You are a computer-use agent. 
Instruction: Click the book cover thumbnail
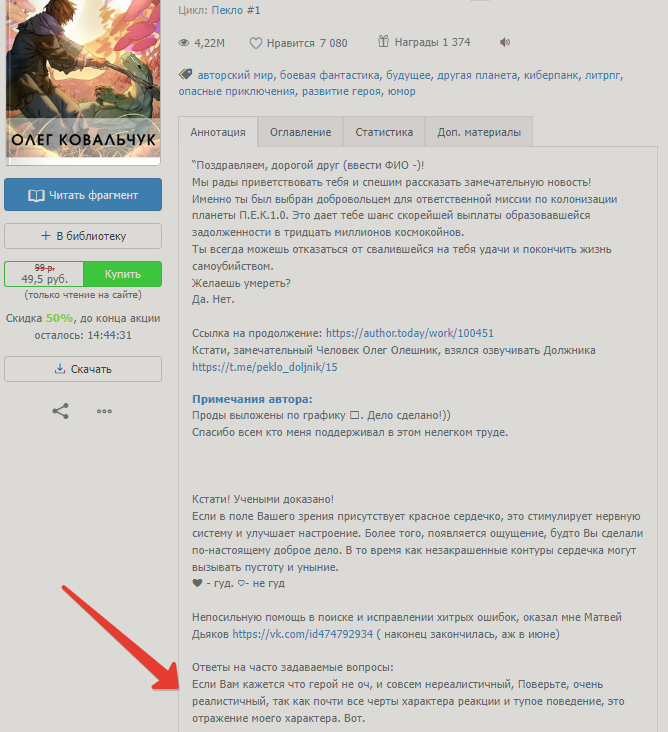point(83,80)
